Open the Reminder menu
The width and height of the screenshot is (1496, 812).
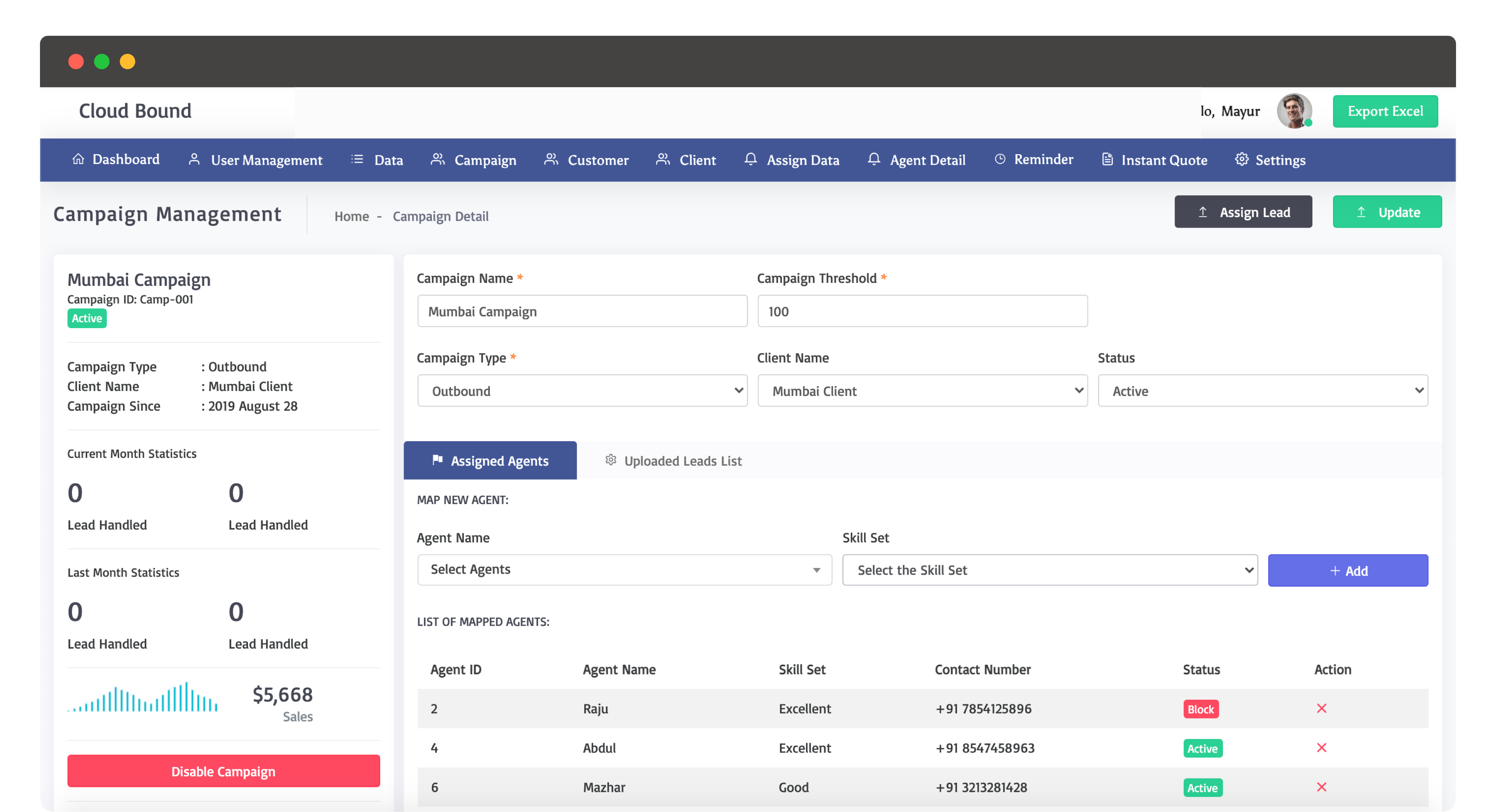1034,159
